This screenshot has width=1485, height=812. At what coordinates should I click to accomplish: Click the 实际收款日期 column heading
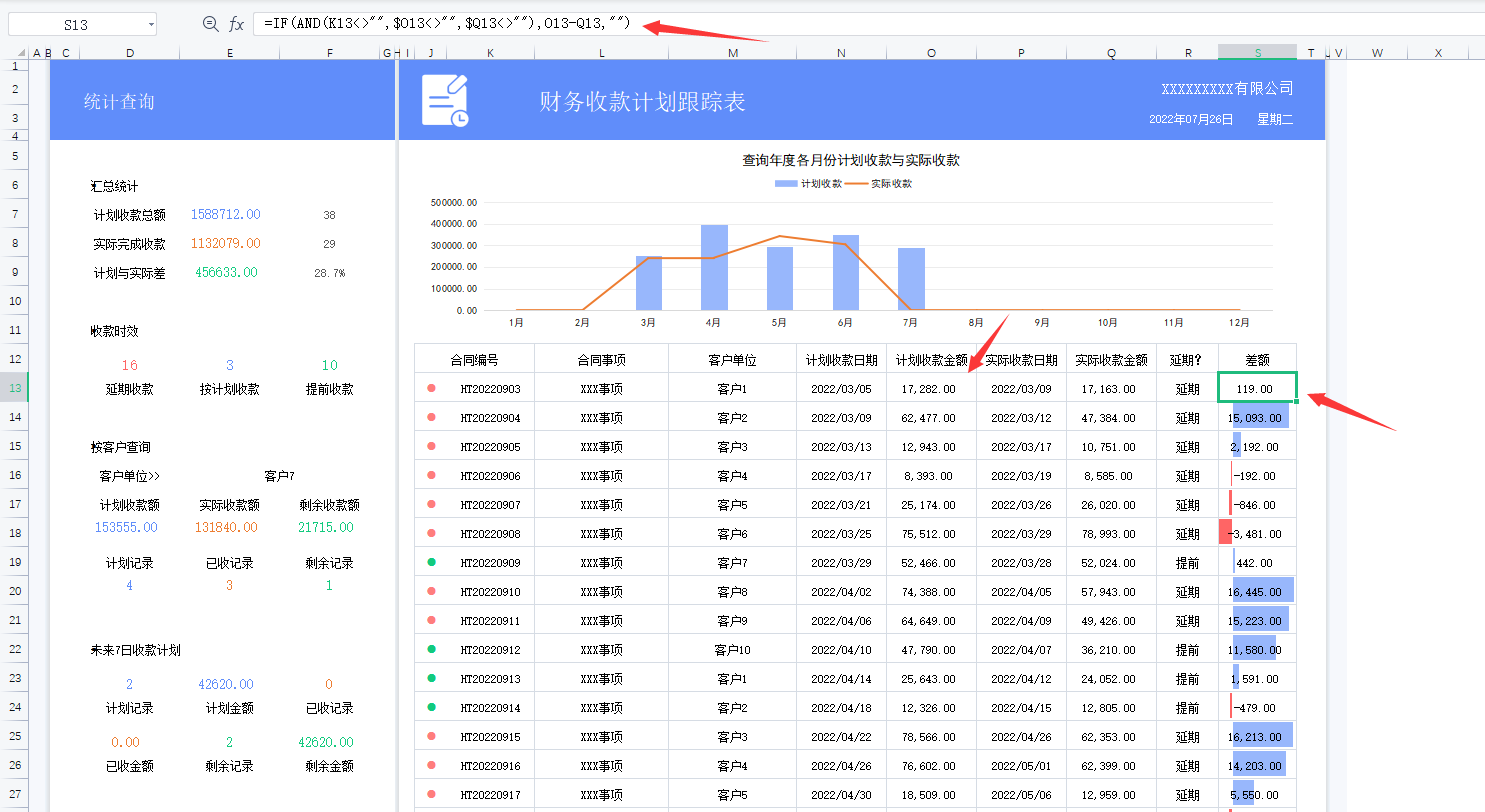1021,359
